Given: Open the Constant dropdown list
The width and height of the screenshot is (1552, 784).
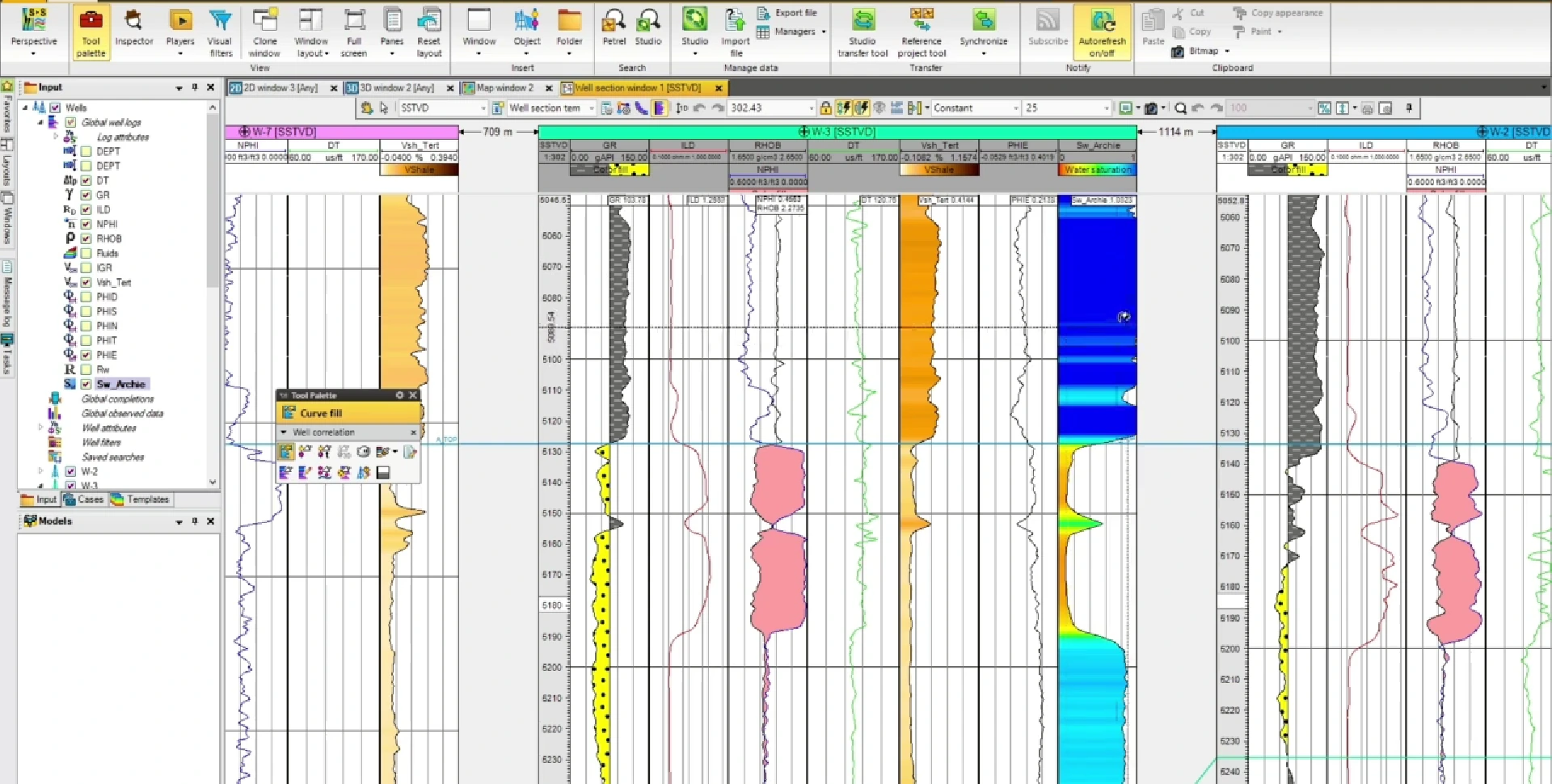Looking at the screenshot, I should tap(976, 107).
